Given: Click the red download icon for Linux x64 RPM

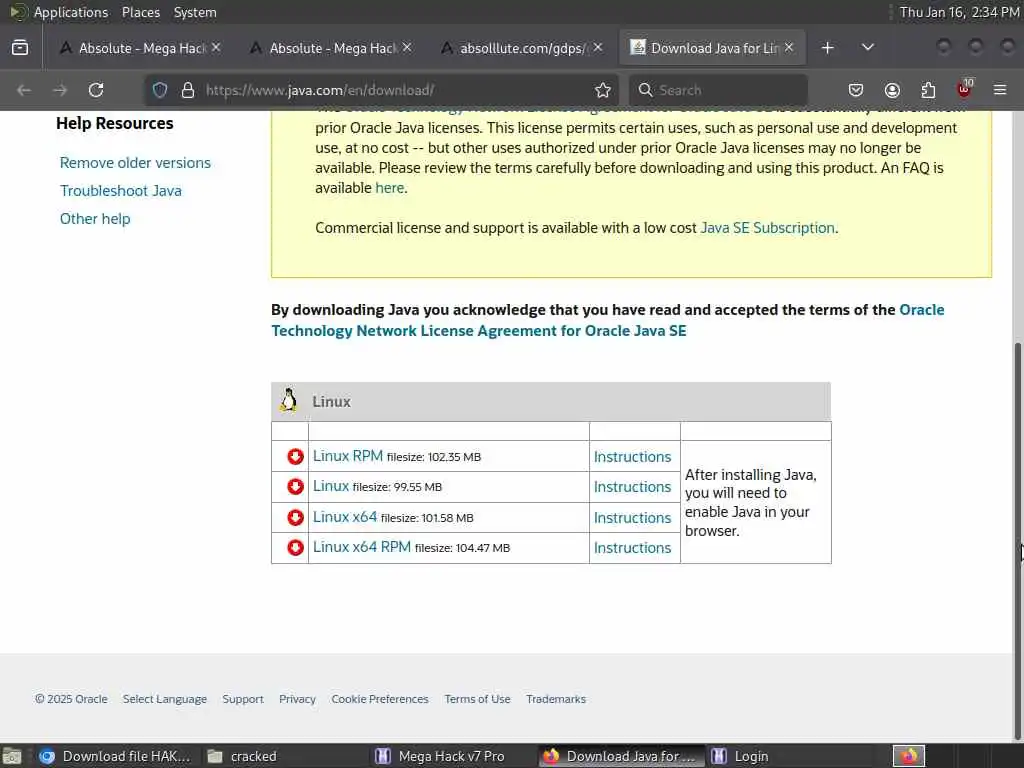Looking at the screenshot, I should coord(295,547).
